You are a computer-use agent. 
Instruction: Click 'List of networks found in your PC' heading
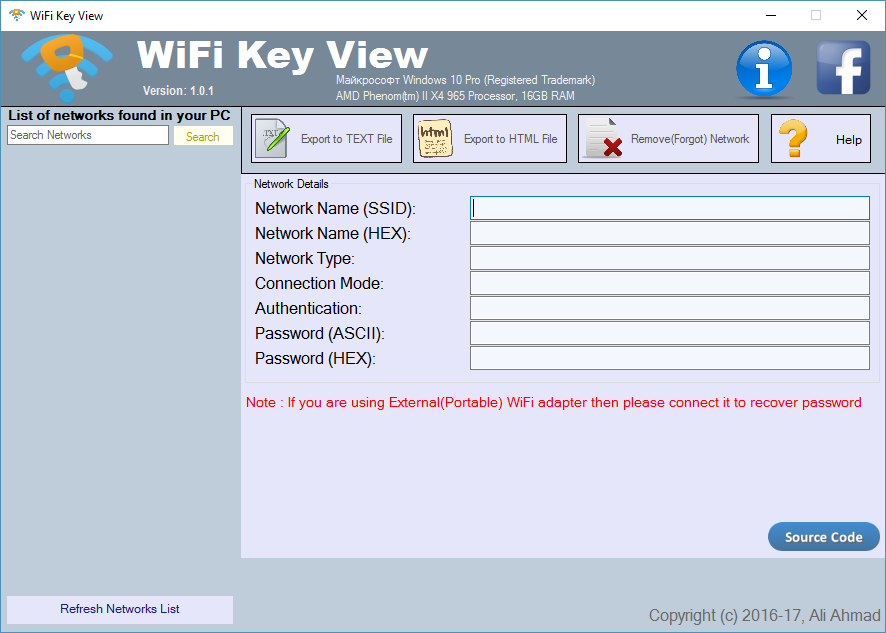coord(119,115)
